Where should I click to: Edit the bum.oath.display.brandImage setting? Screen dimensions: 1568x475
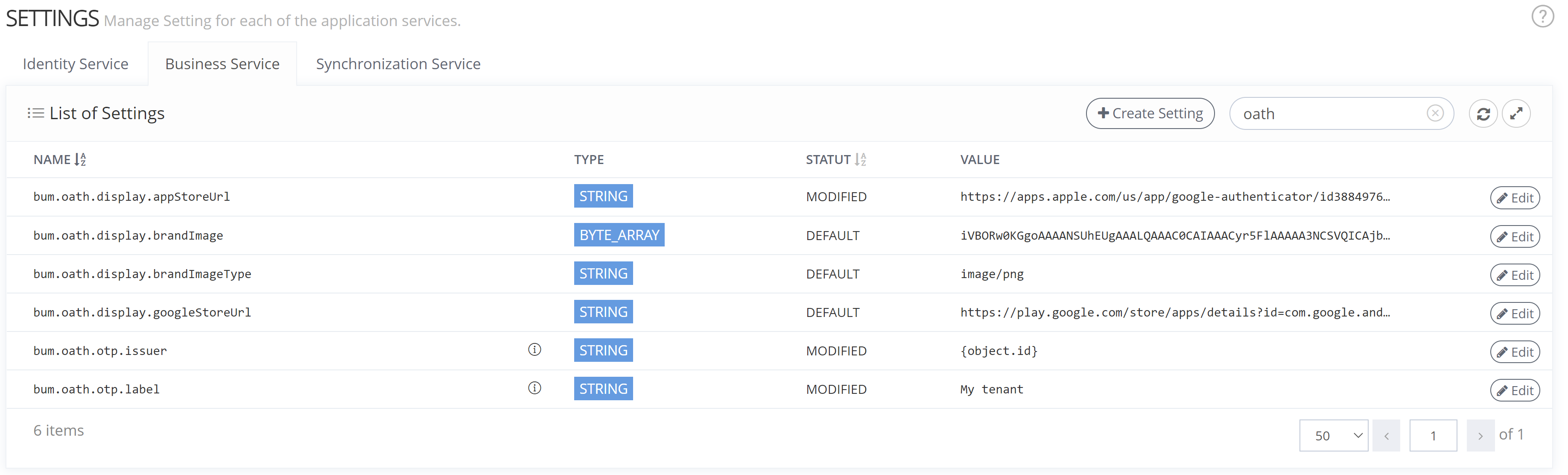[1515, 237]
